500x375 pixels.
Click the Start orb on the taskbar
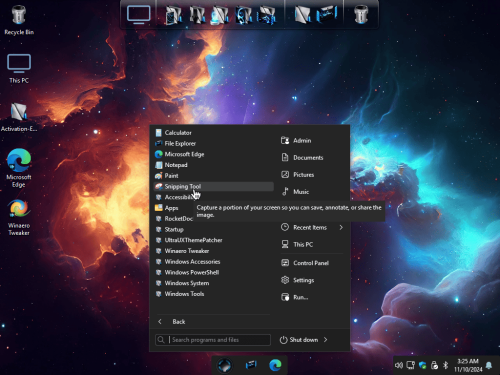pyautogui.click(x=224, y=365)
